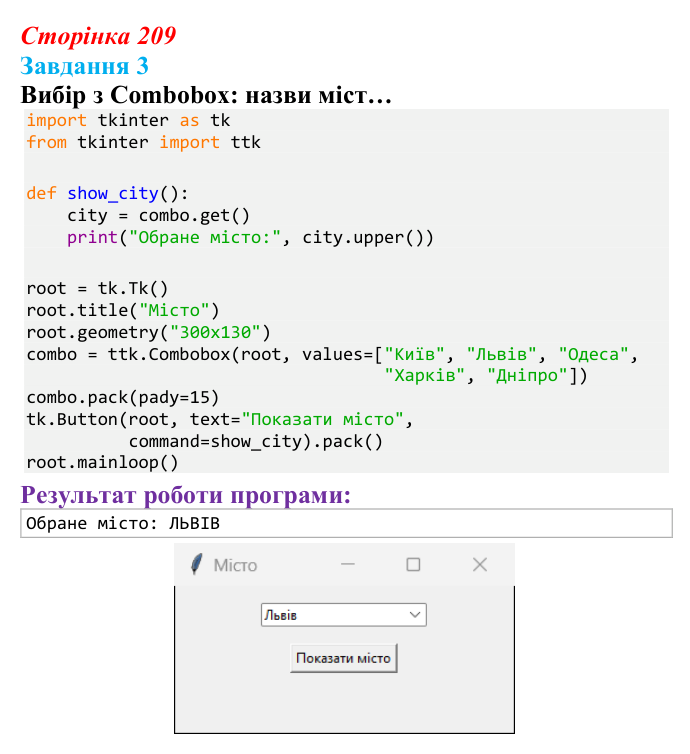Click the "Київ" string in code
The height and width of the screenshot is (754, 690).
414,354
